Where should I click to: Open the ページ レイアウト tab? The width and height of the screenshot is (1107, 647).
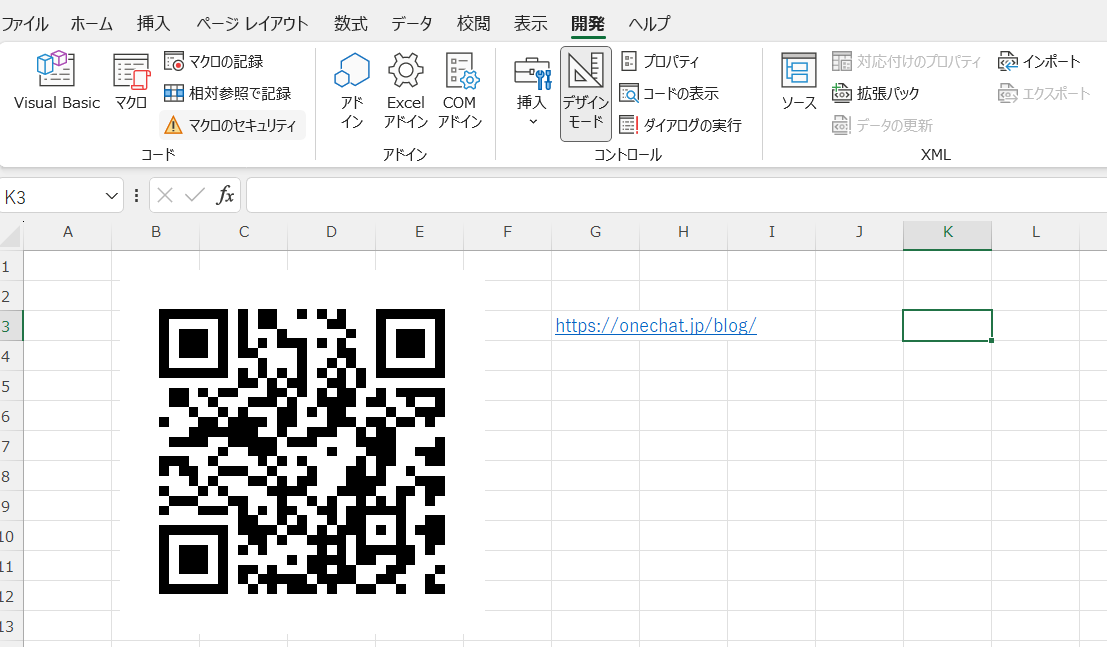click(x=252, y=23)
